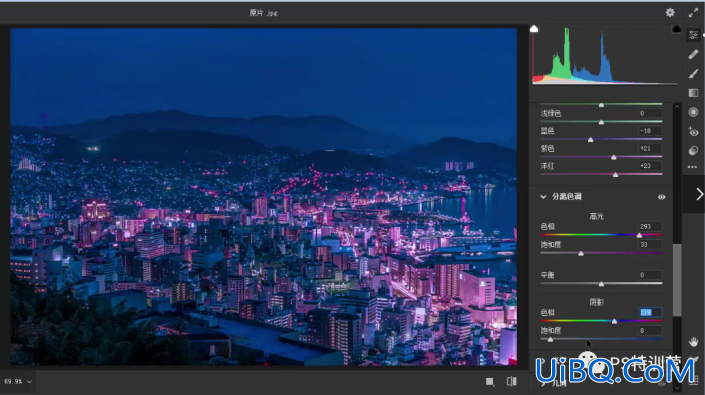
Task: Click the 阴影 饱和度 value field 8
Action: click(x=650, y=330)
